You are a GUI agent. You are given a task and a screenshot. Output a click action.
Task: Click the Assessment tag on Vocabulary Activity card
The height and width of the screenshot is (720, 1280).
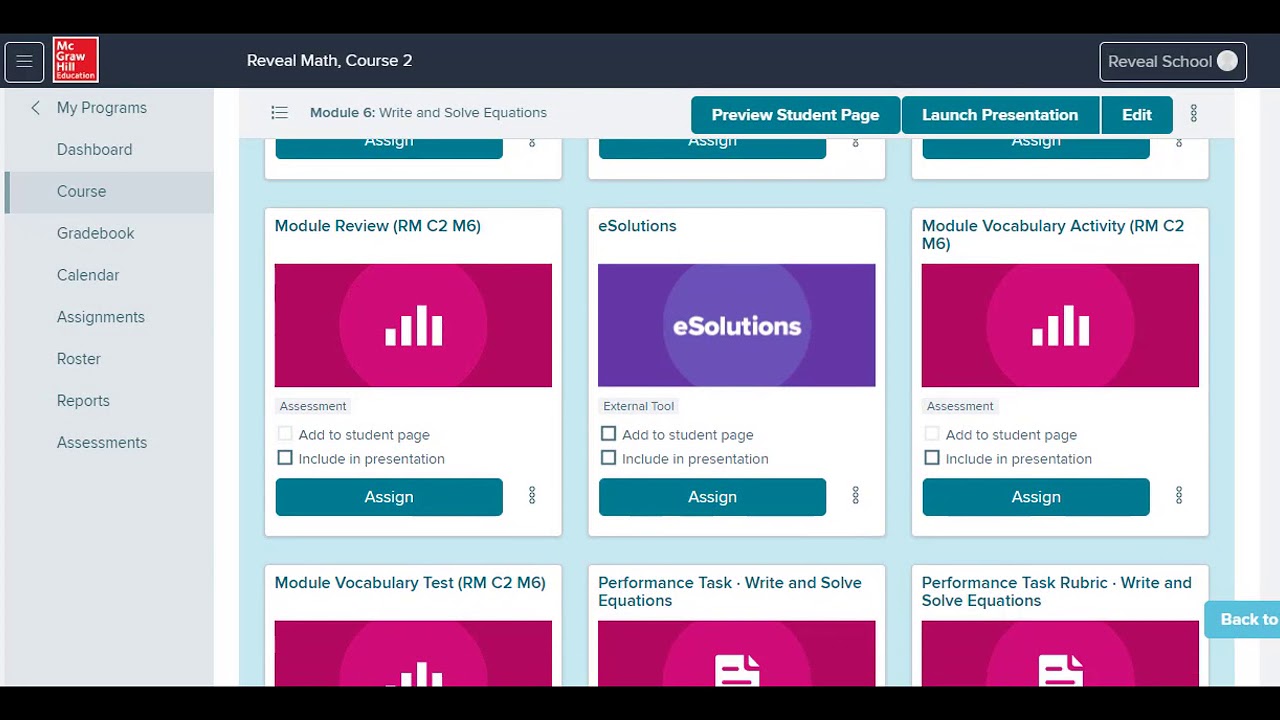click(x=960, y=406)
